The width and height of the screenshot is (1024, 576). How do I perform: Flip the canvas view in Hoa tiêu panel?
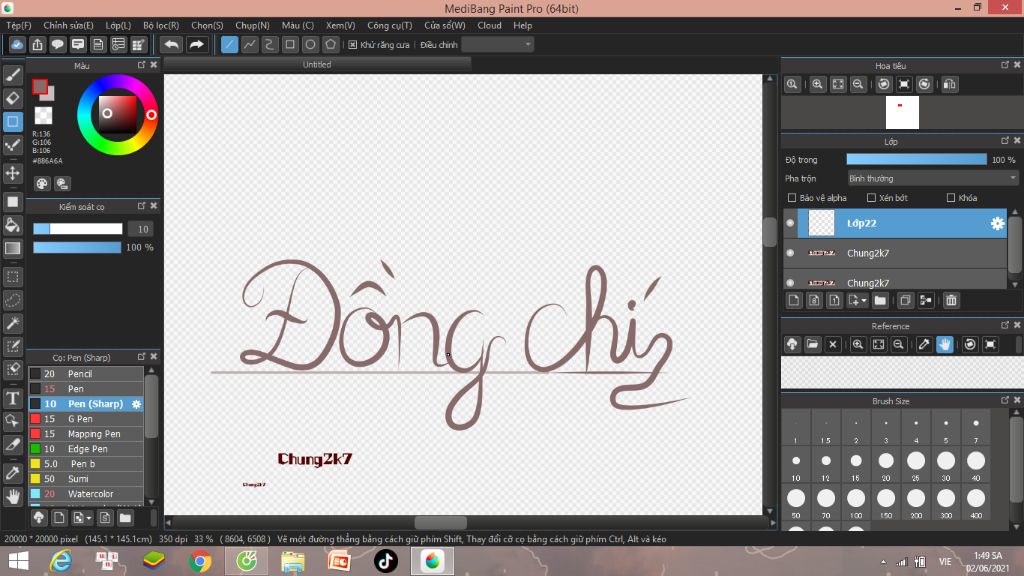point(950,84)
